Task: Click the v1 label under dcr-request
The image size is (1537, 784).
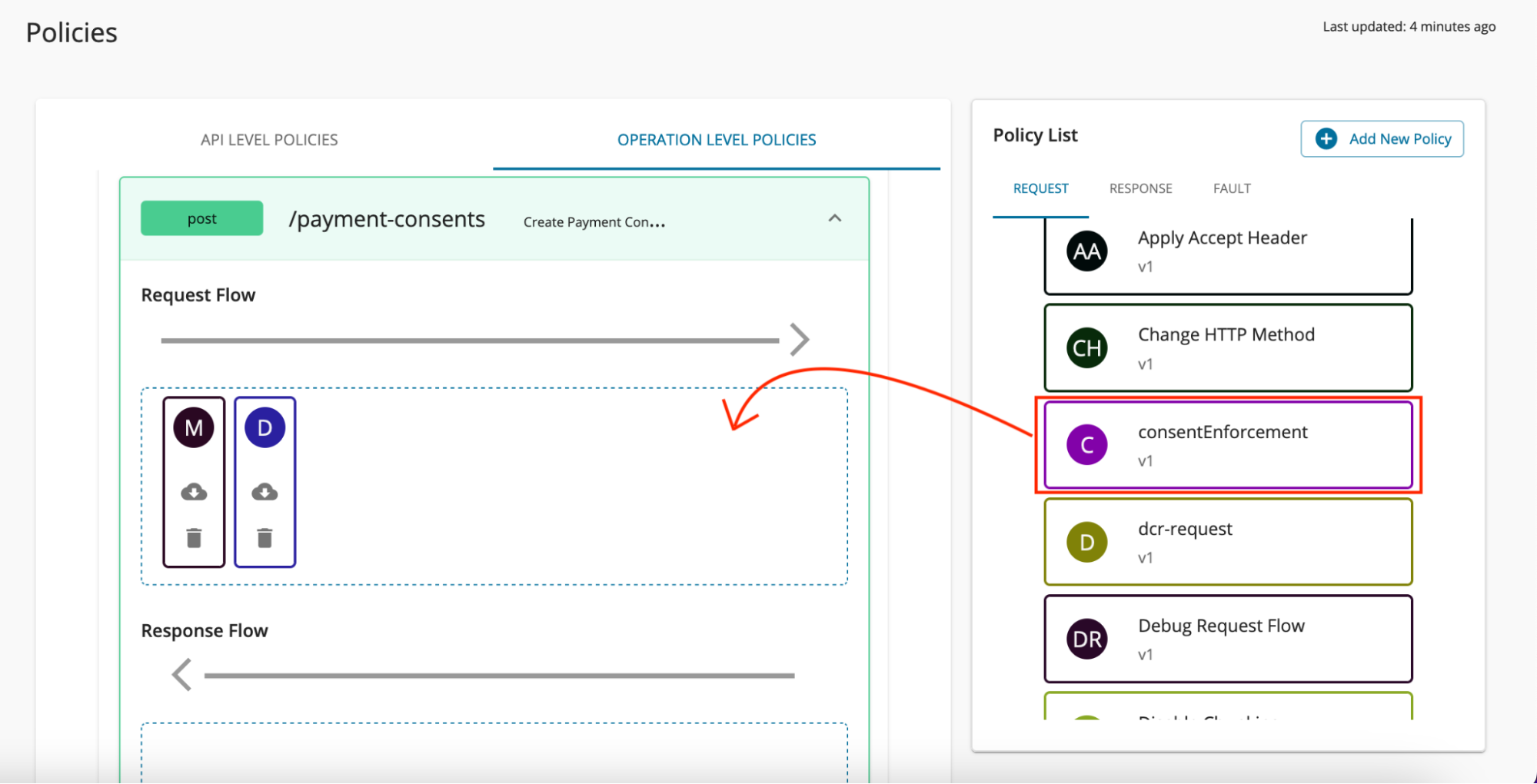Action: (x=1145, y=558)
